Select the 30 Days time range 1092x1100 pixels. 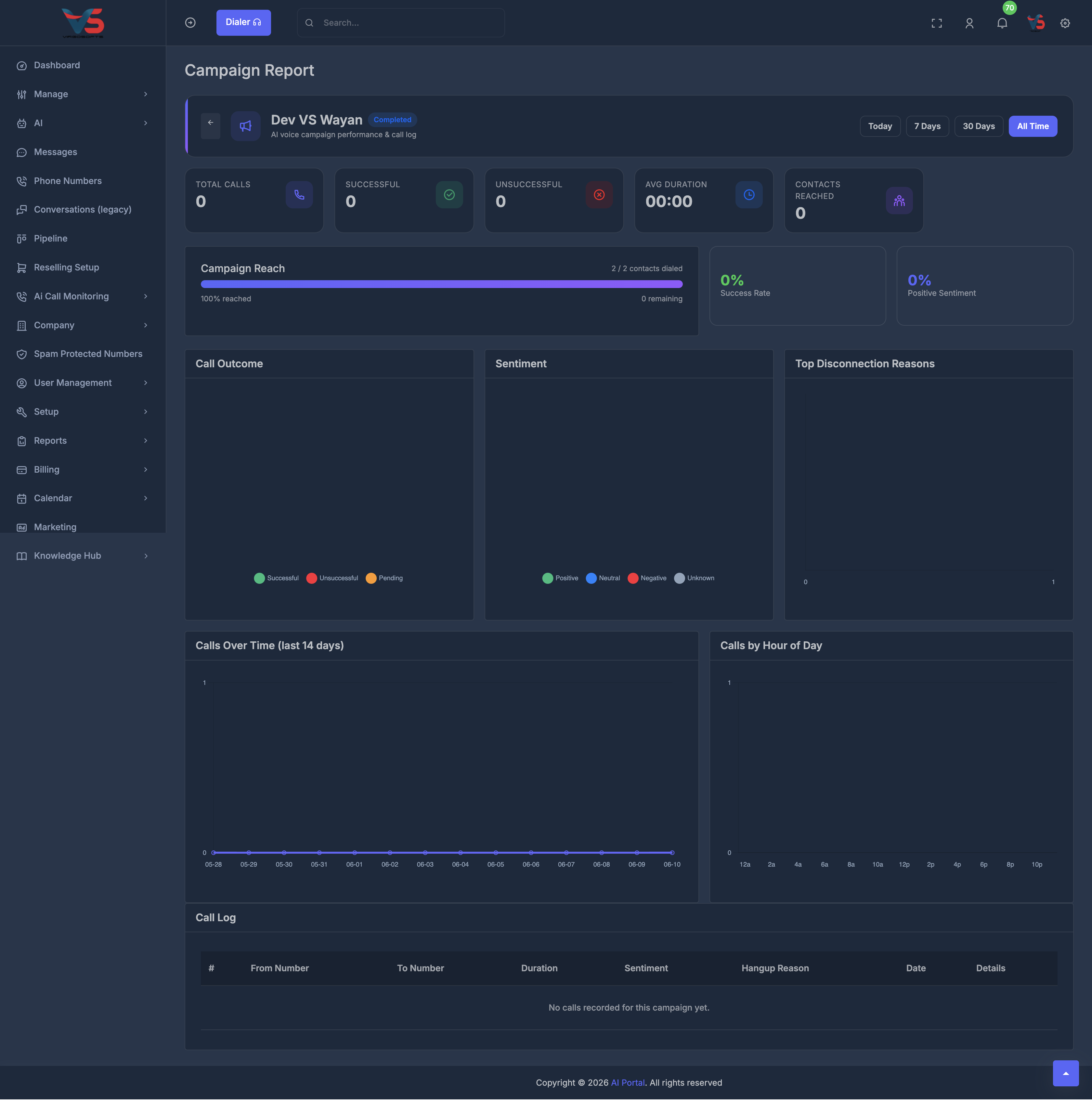978,126
